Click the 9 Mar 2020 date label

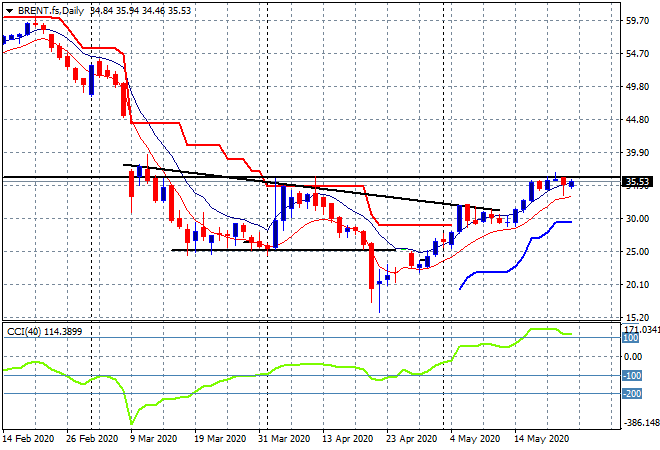click(x=153, y=438)
